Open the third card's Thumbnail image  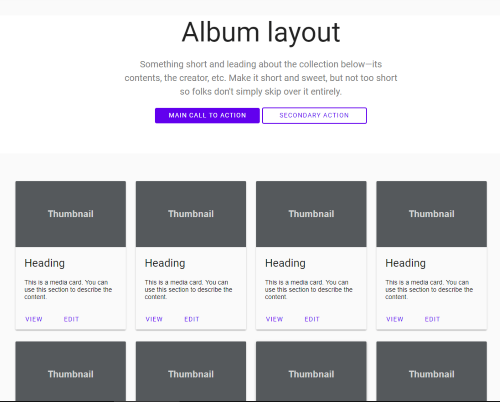point(311,214)
